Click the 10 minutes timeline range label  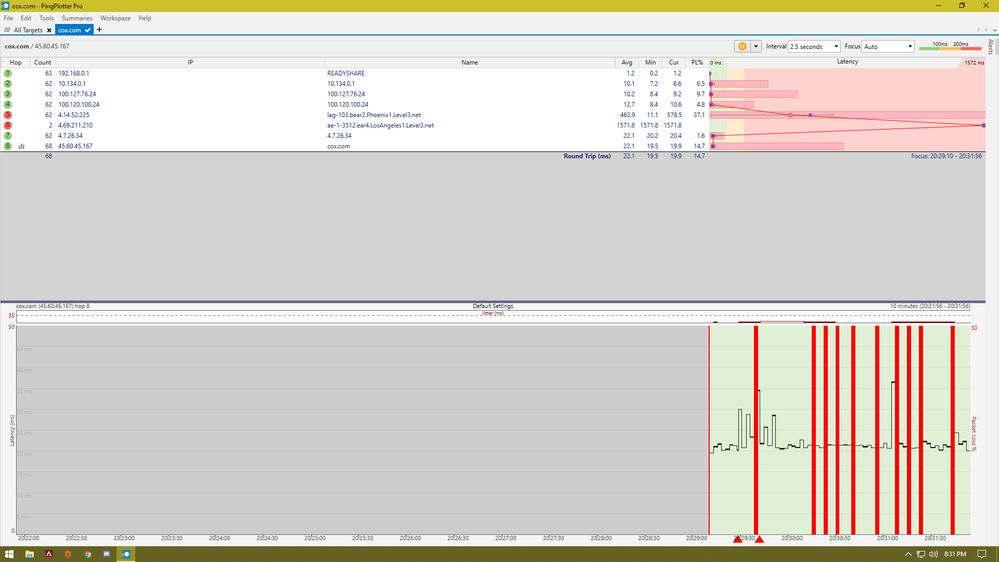coord(930,306)
